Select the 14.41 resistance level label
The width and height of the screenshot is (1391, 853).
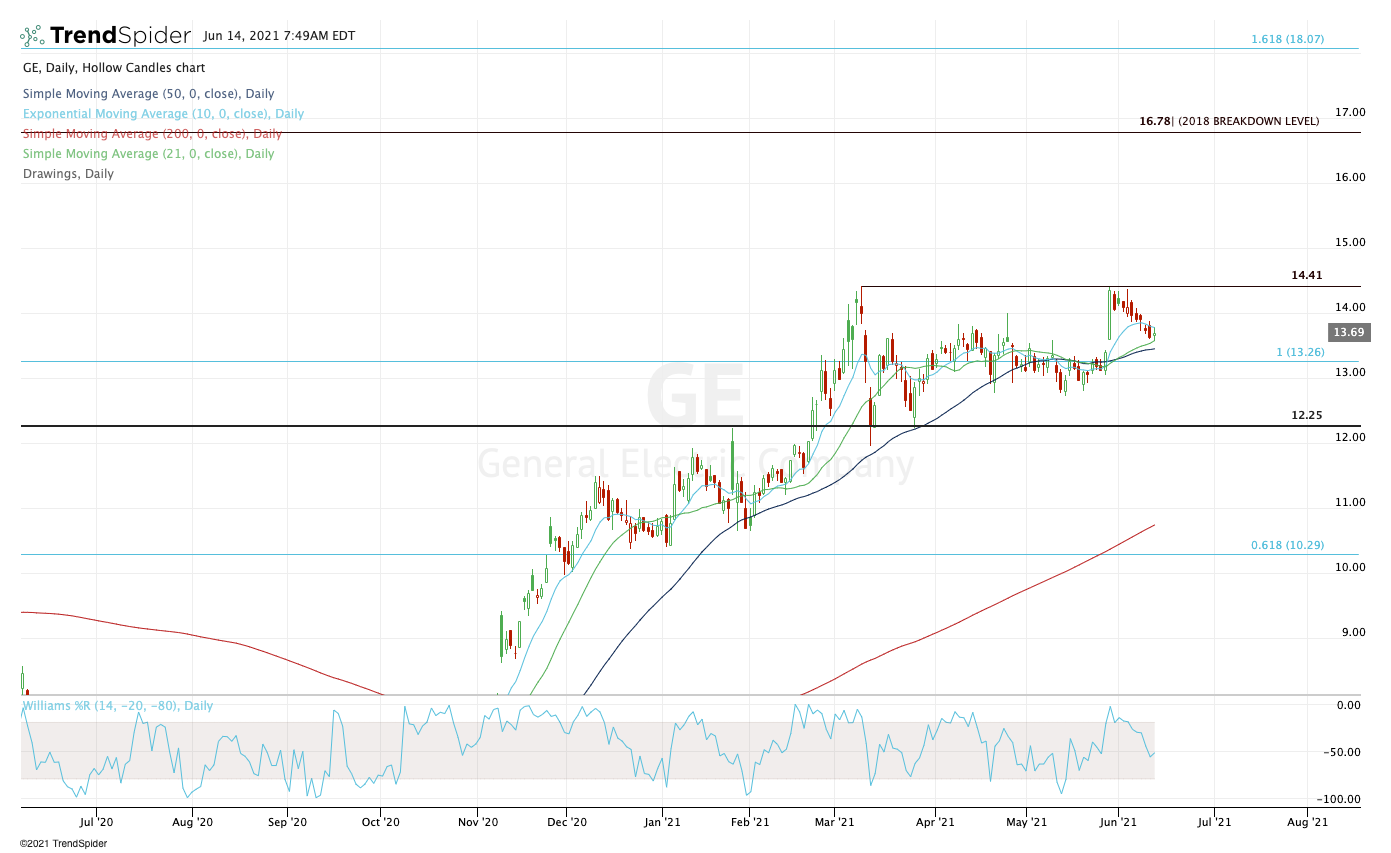[x=1307, y=275]
